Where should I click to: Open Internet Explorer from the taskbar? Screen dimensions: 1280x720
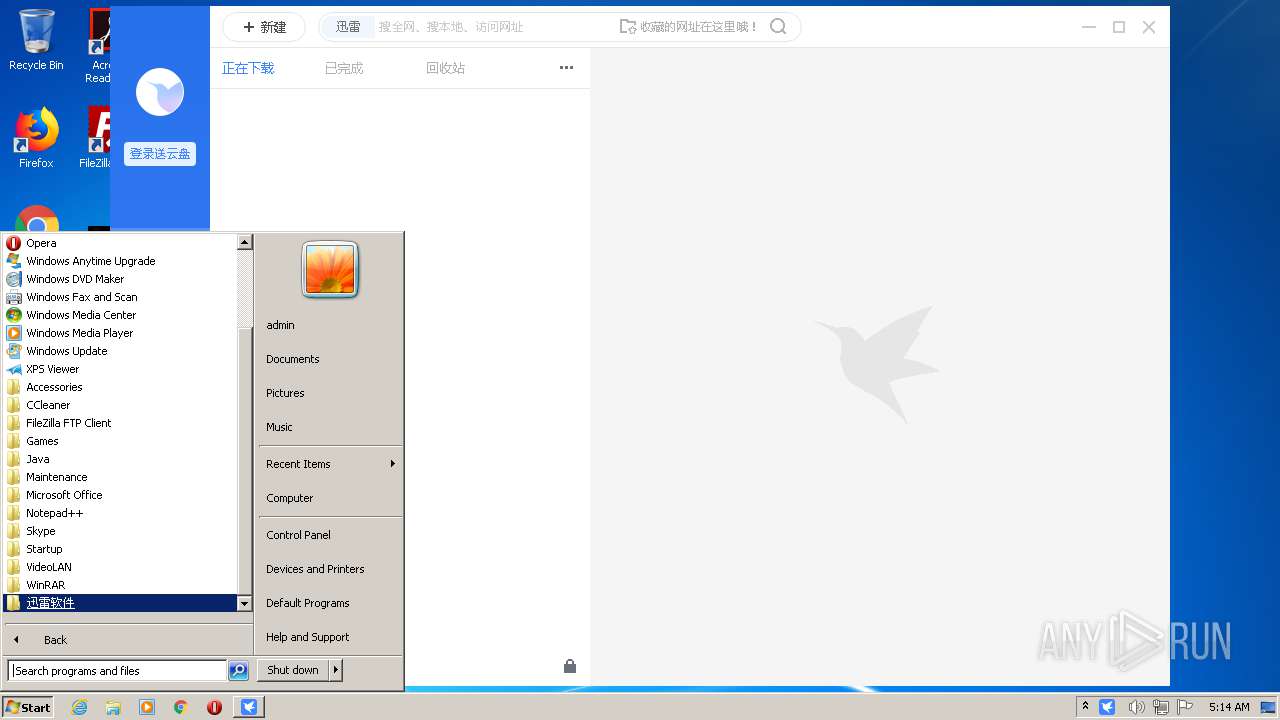pos(79,707)
